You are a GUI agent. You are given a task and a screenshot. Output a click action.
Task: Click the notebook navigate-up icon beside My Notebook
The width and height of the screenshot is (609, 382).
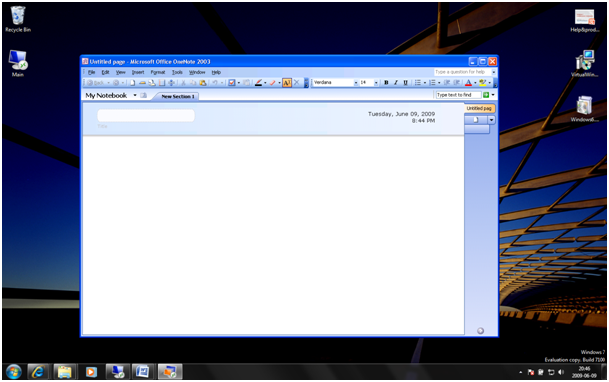(x=143, y=96)
